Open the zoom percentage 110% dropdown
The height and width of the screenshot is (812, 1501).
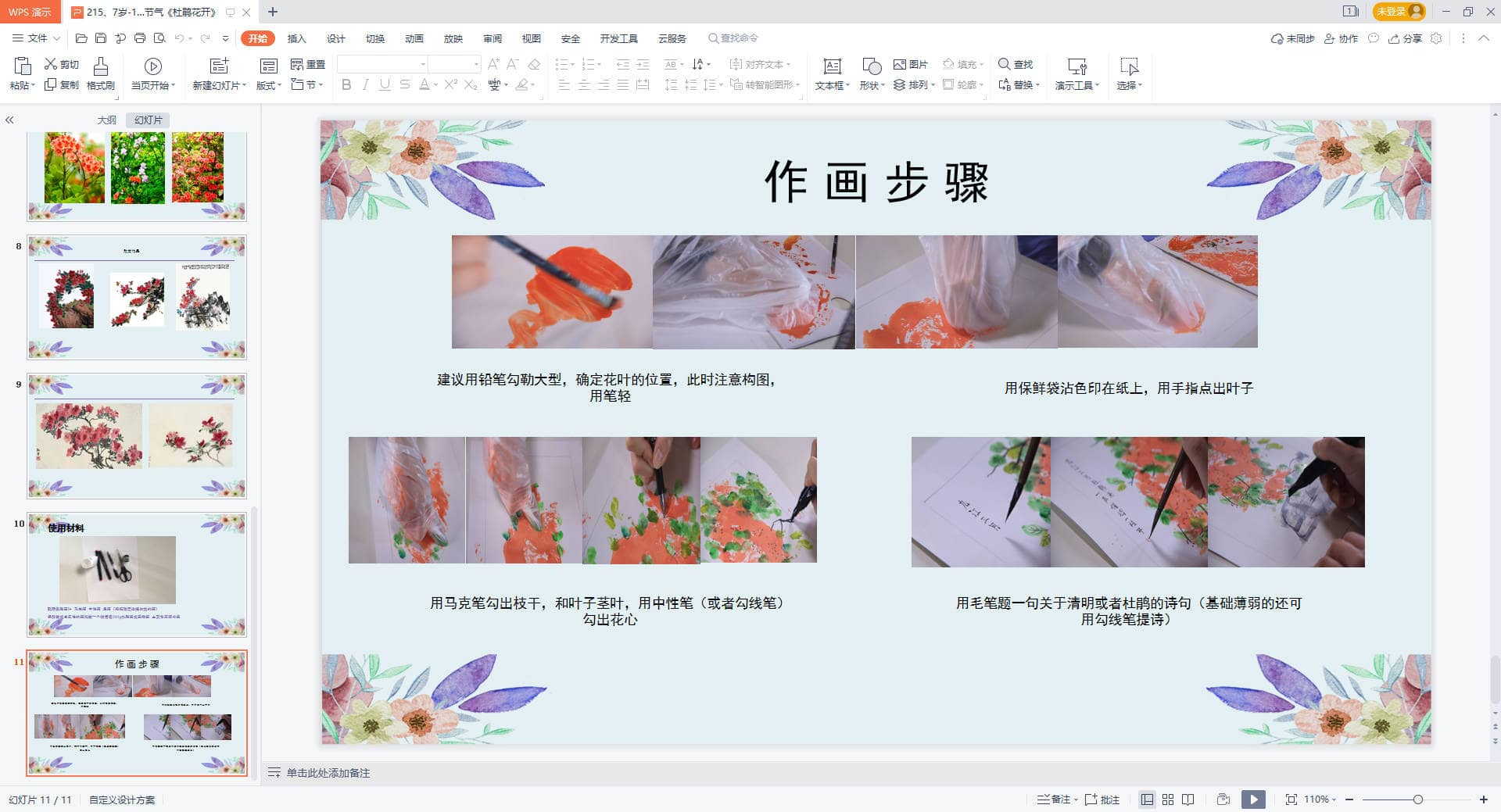[1320, 799]
